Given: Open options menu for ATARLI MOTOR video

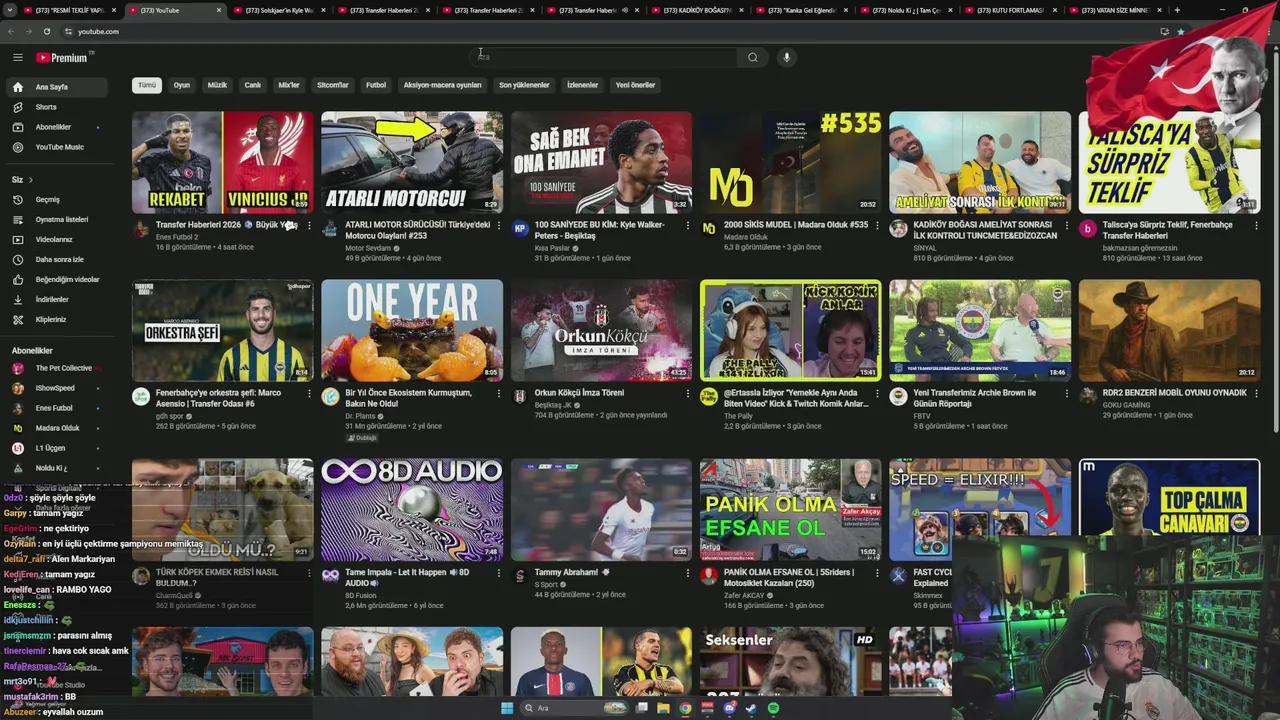Looking at the screenshot, I should [498, 225].
